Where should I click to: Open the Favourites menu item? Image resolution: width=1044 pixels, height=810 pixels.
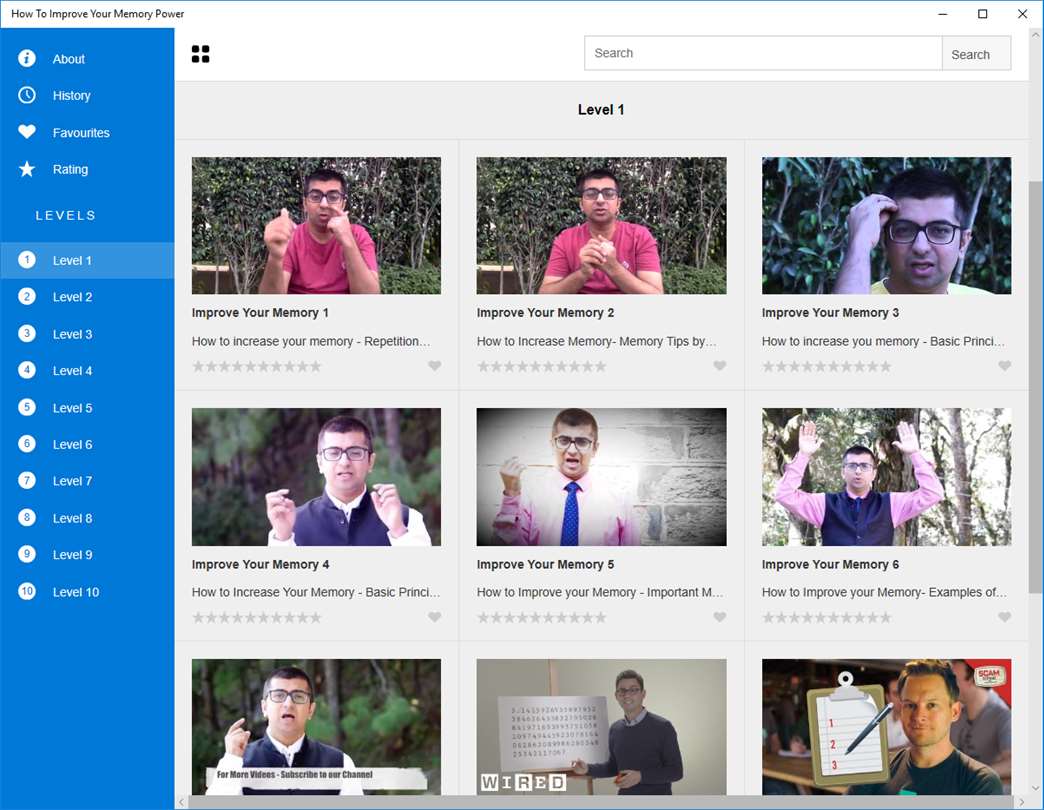tap(87, 132)
